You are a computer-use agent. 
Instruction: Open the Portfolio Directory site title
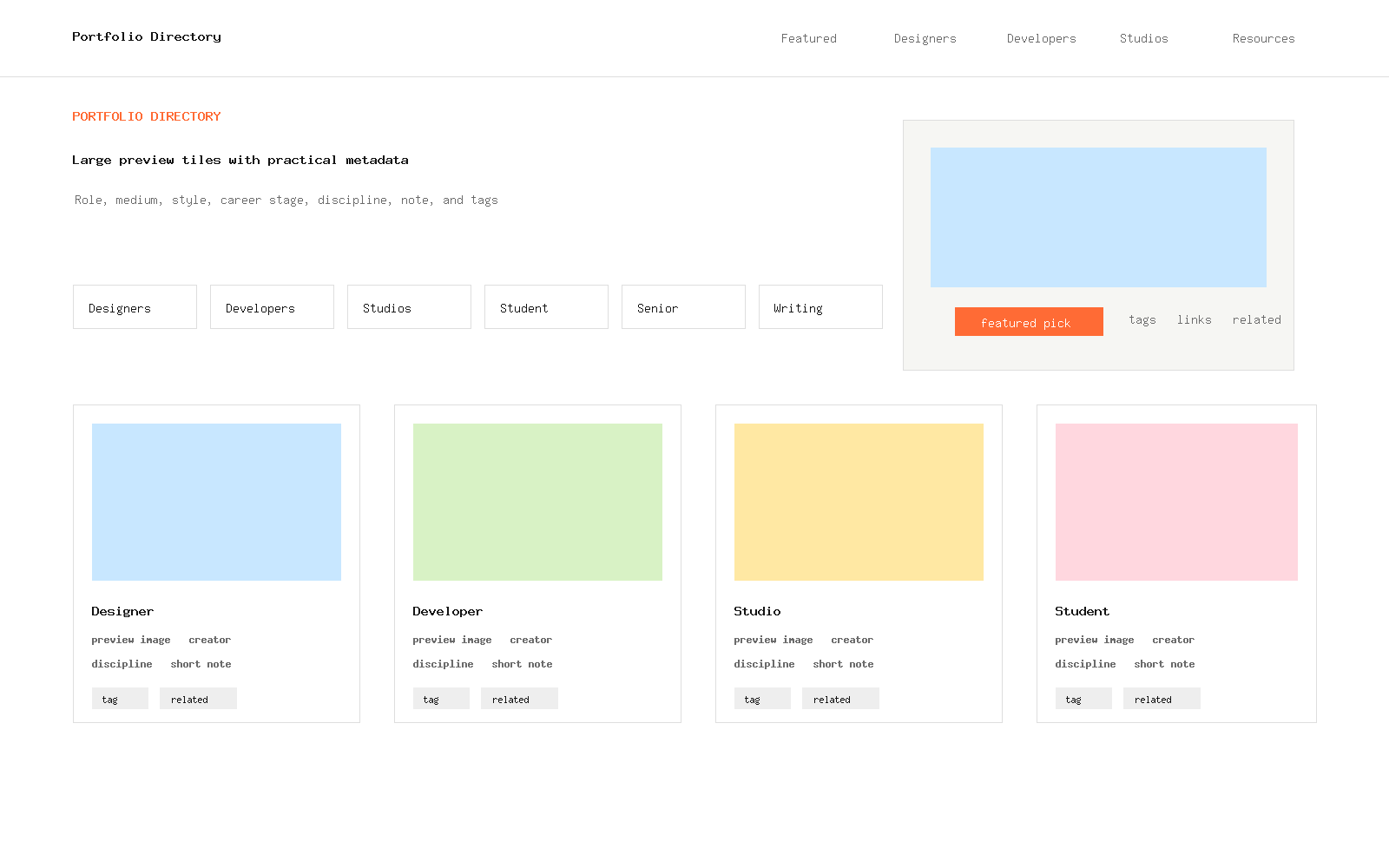[147, 36]
